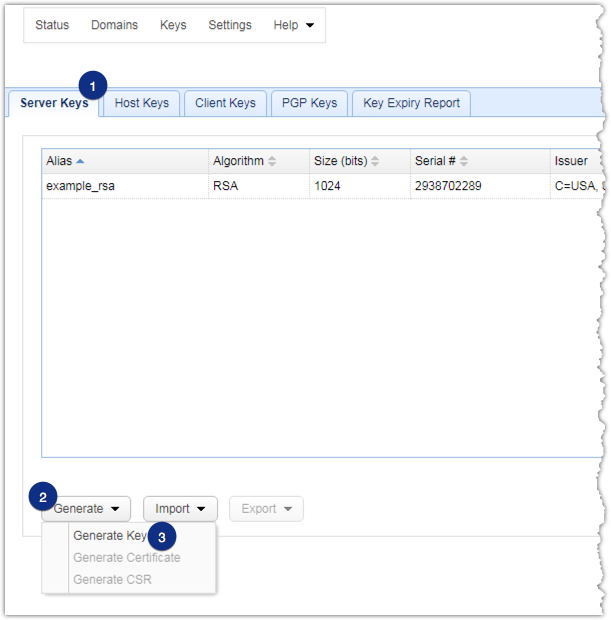Open the Settings menu item
Image resolution: width=611 pixels, height=620 pixels.
230,25
